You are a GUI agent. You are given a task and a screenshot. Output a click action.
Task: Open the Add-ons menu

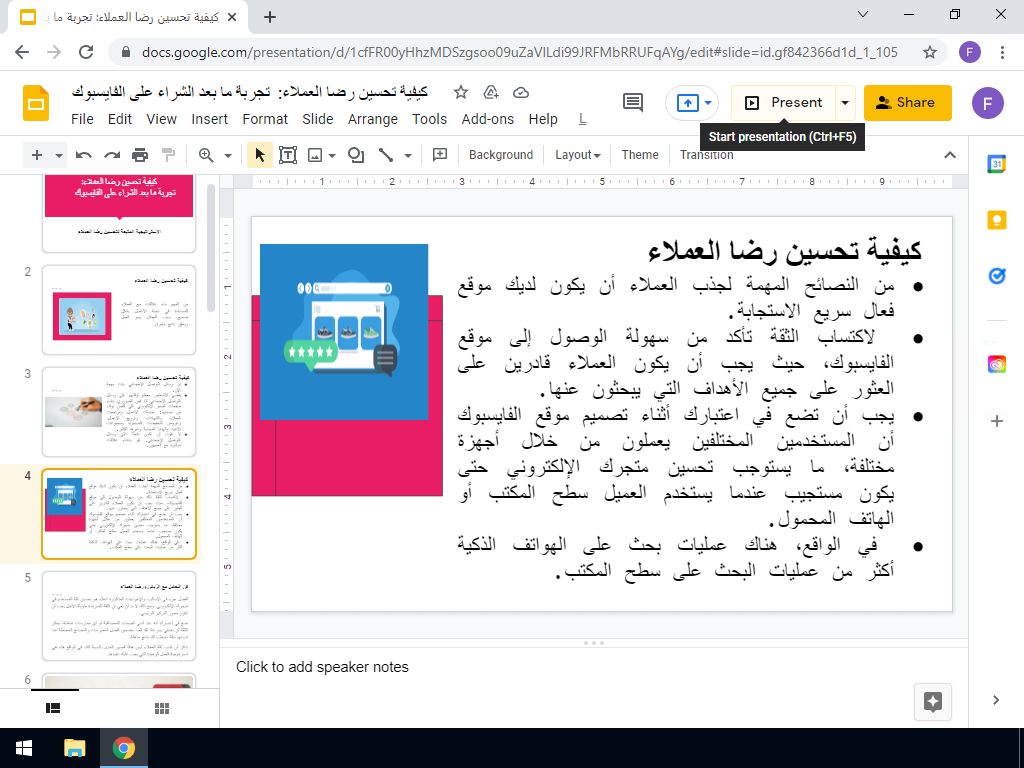(488, 119)
